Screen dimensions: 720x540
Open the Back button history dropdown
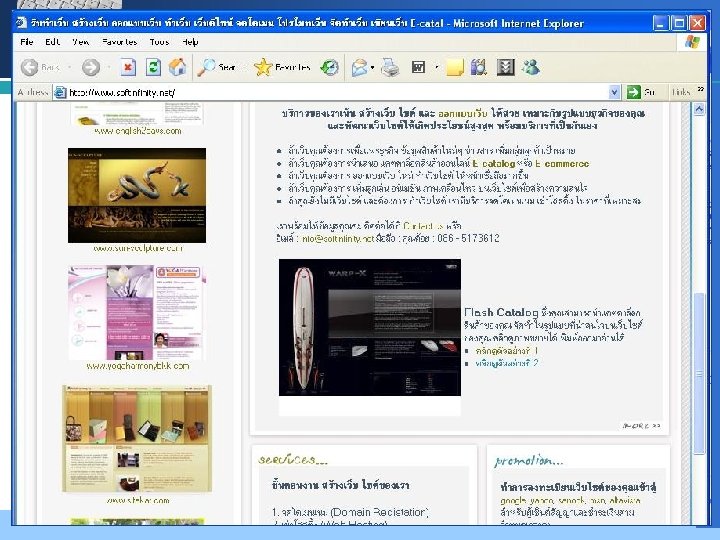tap(69, 68)
